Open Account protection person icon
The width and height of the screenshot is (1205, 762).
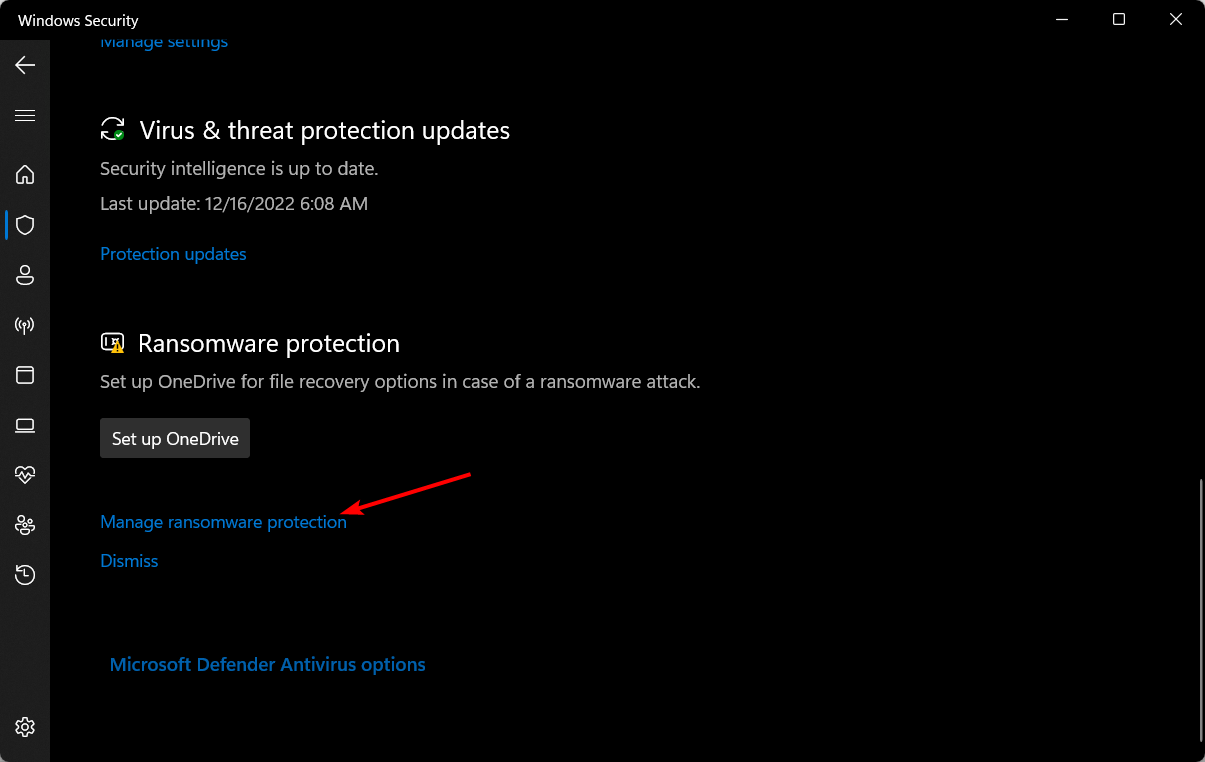coord(25,275)
